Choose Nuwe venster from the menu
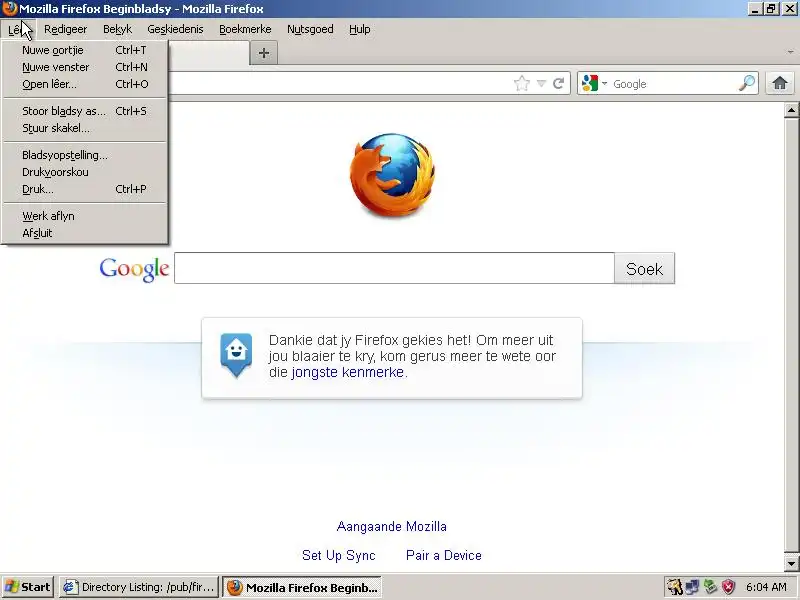This screenshot has width=800, height=600. tap(85, 67)
